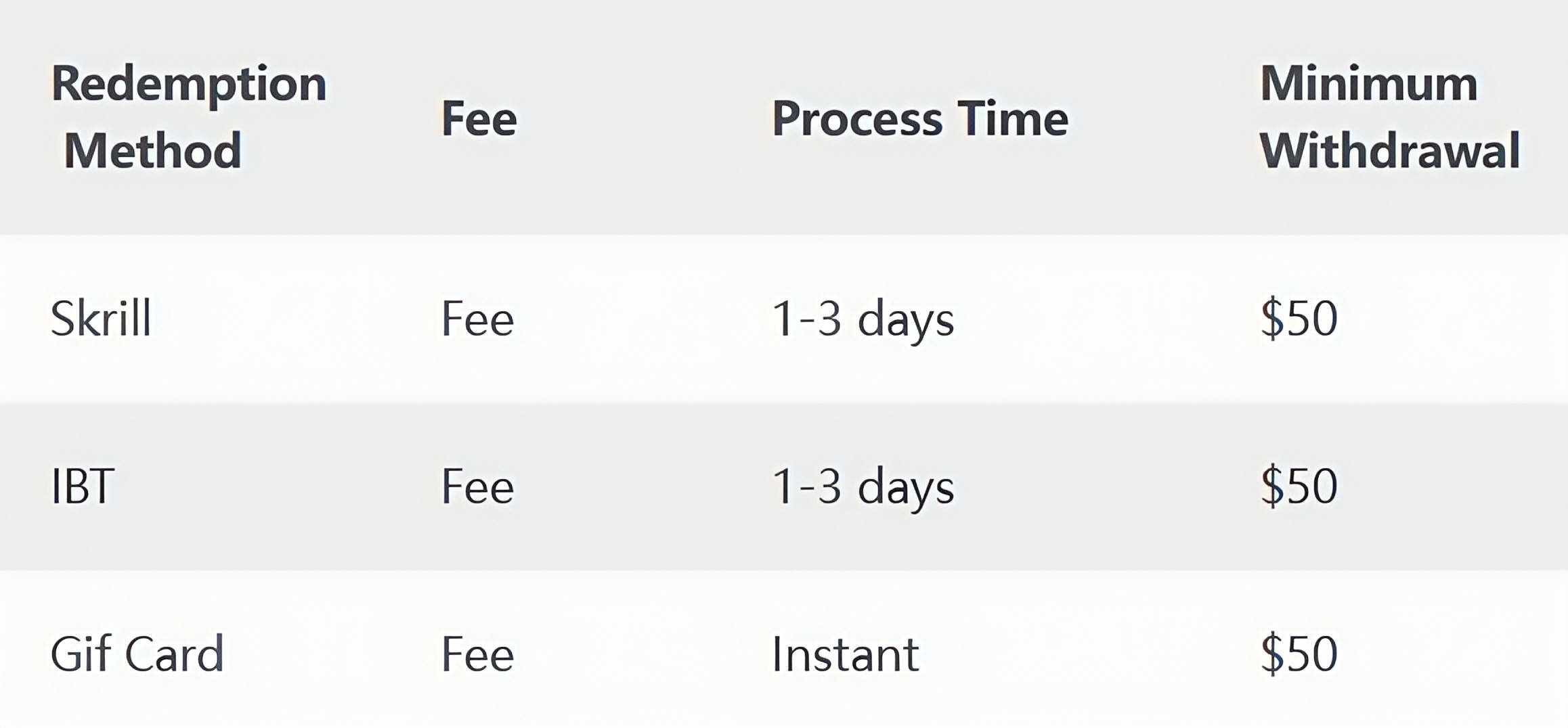Click the word Minimum in header
This screenshot has height=728, width=1568.
pyautogui.click(x=1368, y=84)
